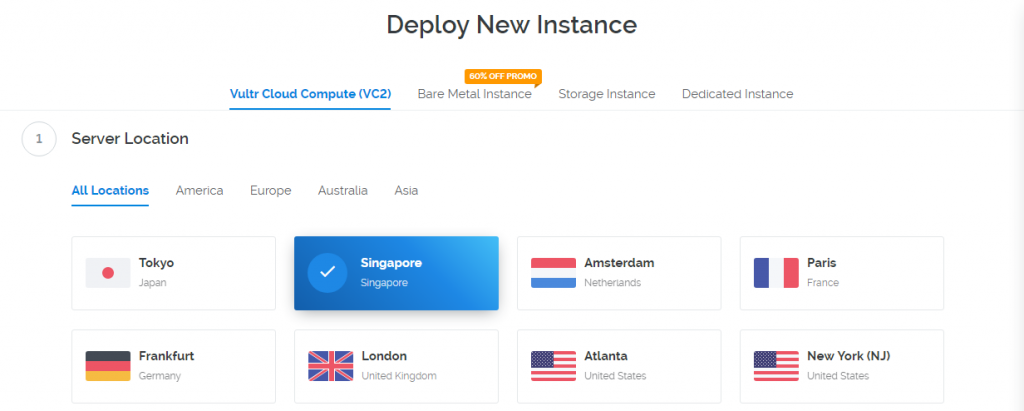Click the Japan country label
This screenshot has width=1024, height=411.
tap(153, 283)
